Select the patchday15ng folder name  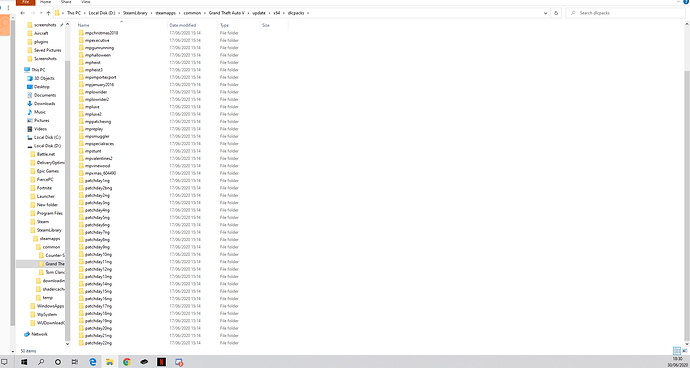tap(98, 291)
